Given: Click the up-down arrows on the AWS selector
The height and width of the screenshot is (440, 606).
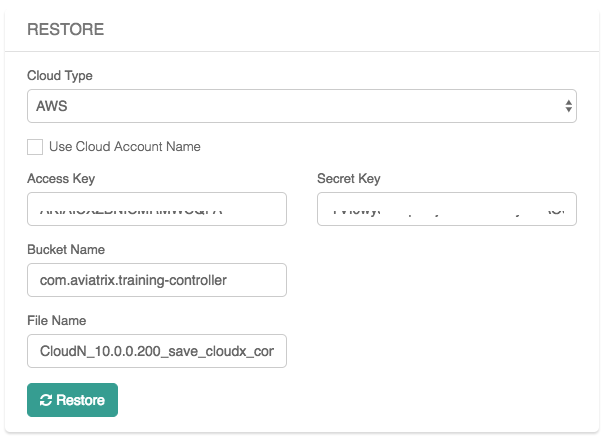Looking at the screenshot, I should pyautogui.click(x=568, y=105).
